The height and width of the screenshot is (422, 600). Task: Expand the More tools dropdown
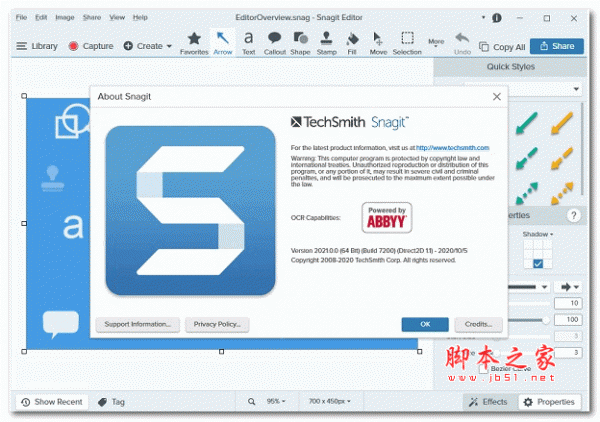[436, 43]
